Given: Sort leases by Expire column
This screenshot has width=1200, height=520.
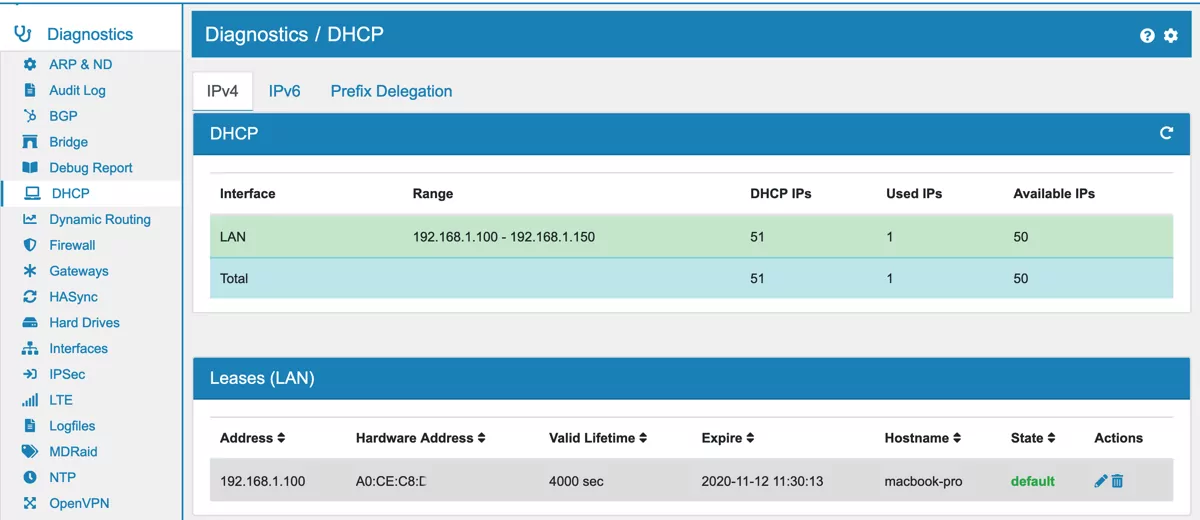Looking at the screenshot, I should point(727,438).
